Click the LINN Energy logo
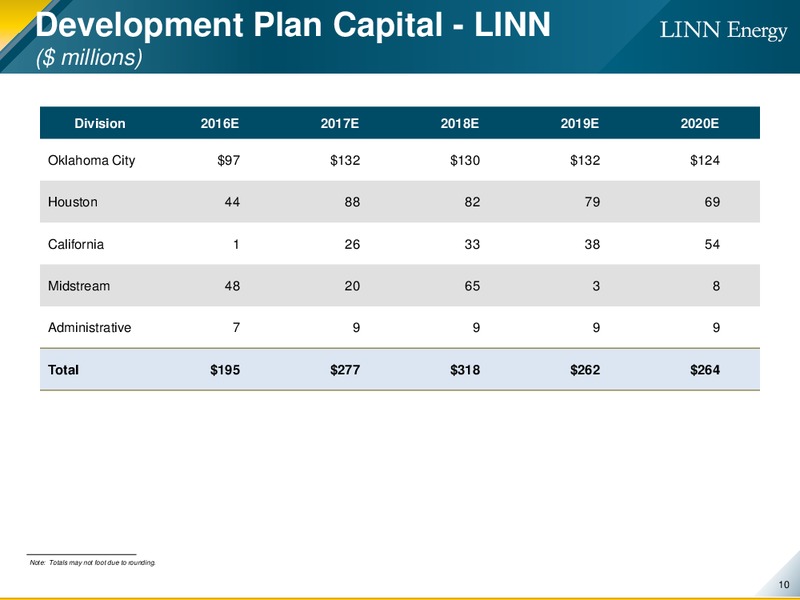The height and width of the screenshot is (600, 800). (723, 30)
